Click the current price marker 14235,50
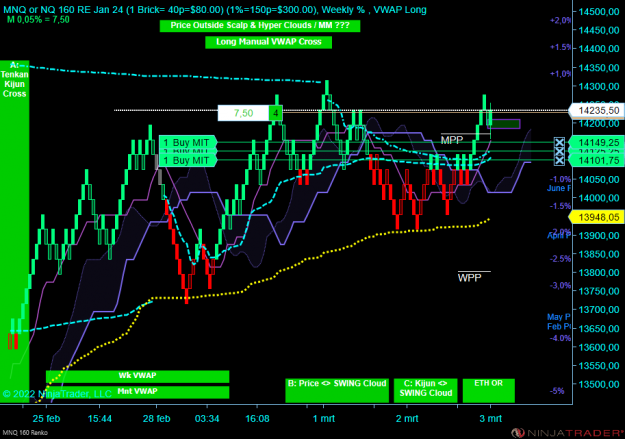The image size is (625, 439). [596, 110]
